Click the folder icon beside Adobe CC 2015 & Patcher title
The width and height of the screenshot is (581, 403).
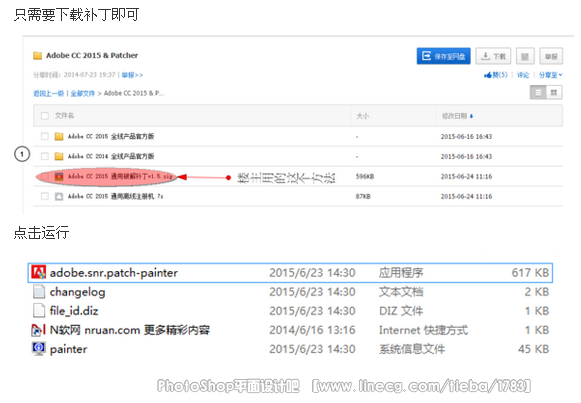tap(37, 56)
